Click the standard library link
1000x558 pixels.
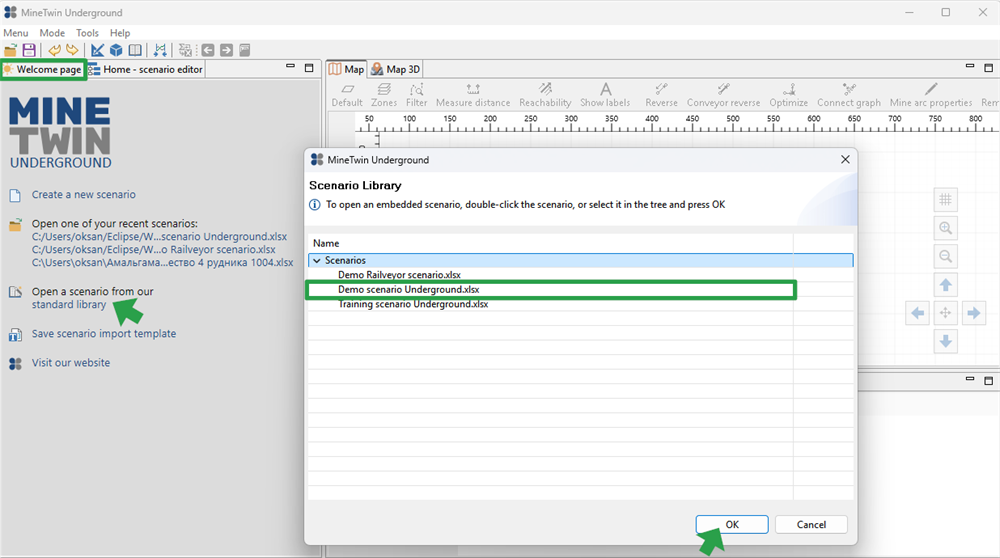(69, 305)
